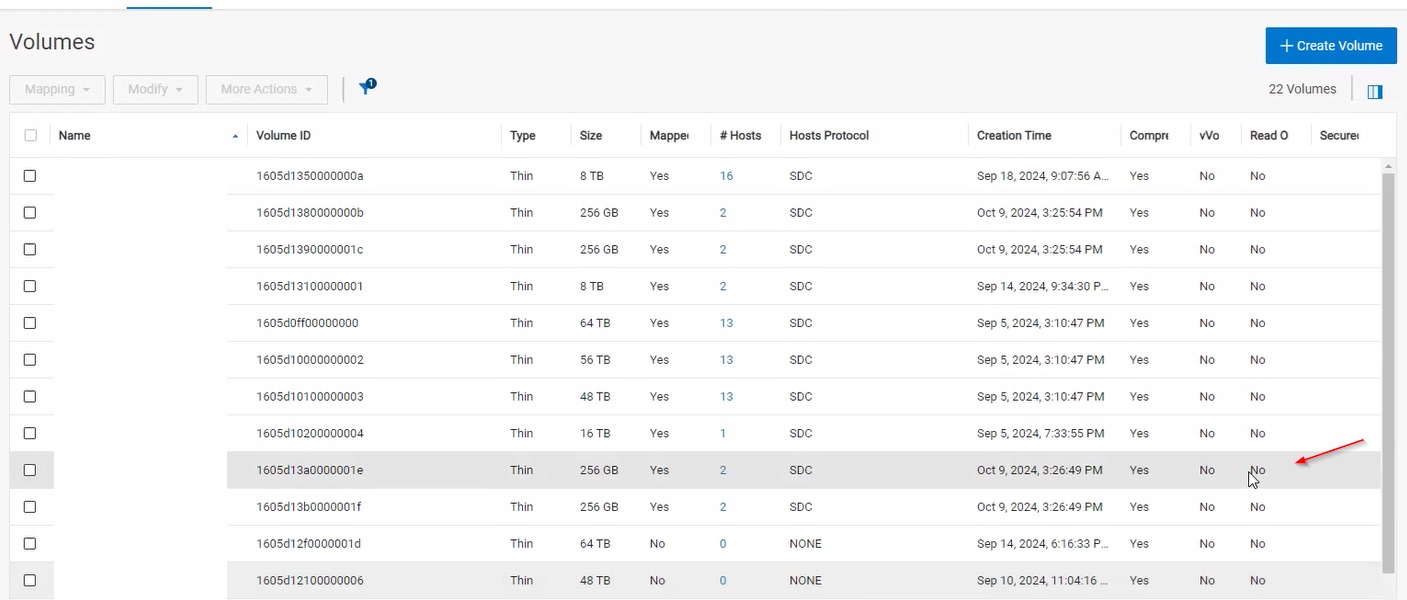Toggle the select-all header checkbox
The image size is (1407, 600).
click(x=30, y=136)
